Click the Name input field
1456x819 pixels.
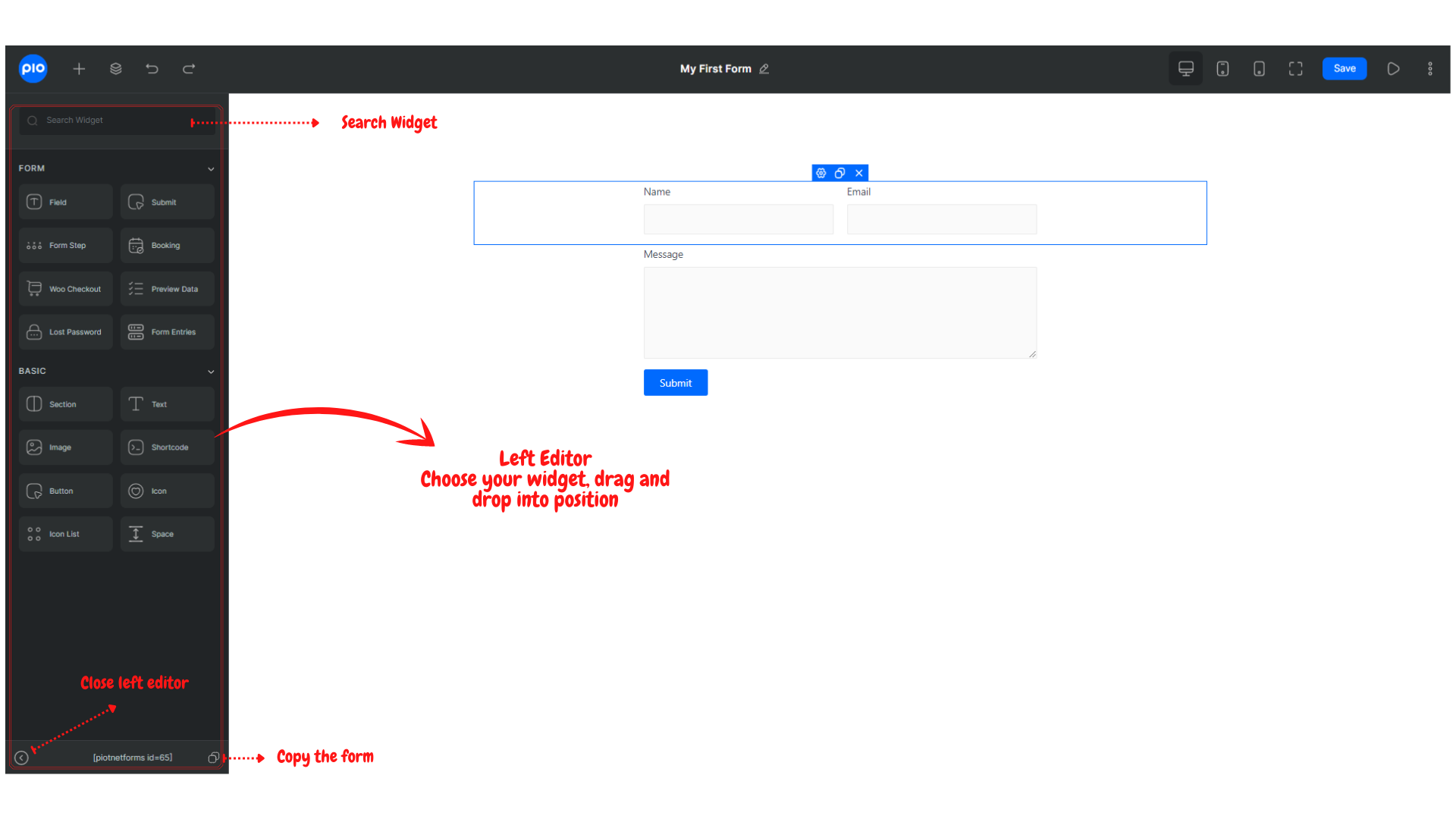738,218
